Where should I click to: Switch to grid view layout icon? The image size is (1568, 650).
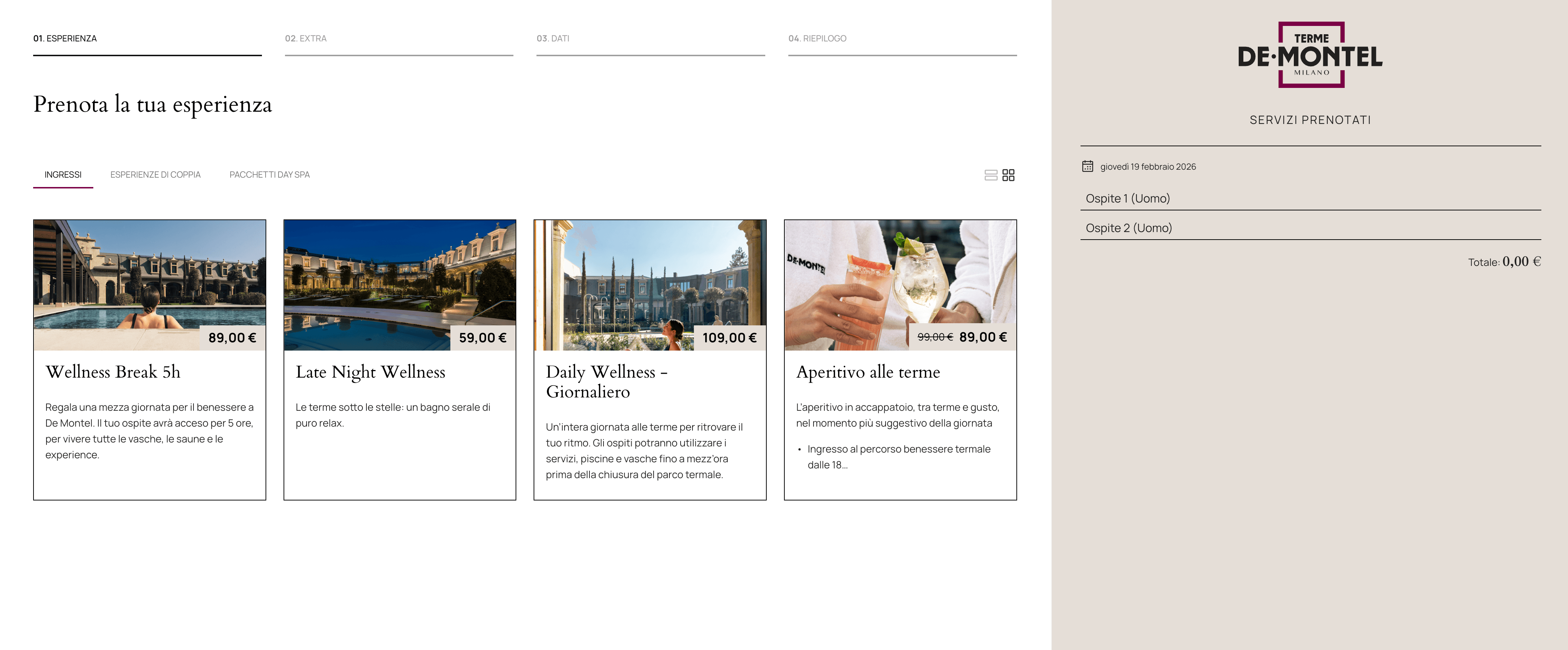(1008, 175)
